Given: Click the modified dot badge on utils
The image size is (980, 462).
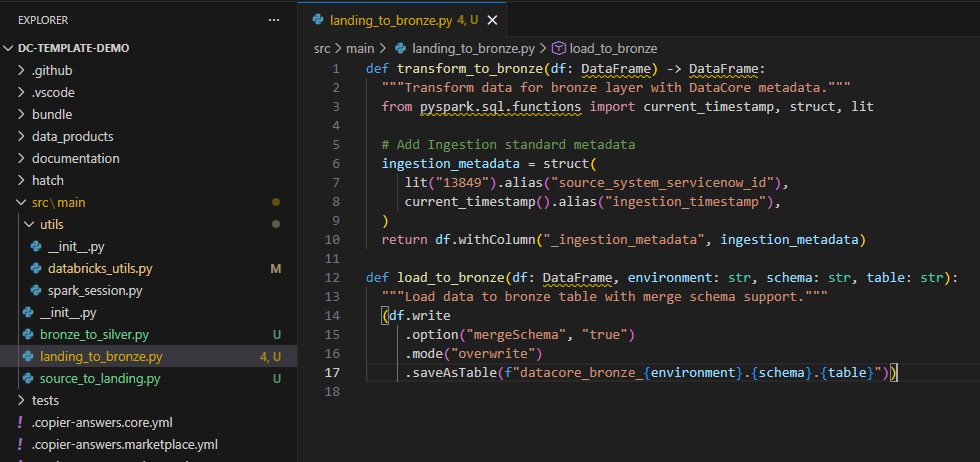Looking at the screenshot, I should click(x=276, y=224).
